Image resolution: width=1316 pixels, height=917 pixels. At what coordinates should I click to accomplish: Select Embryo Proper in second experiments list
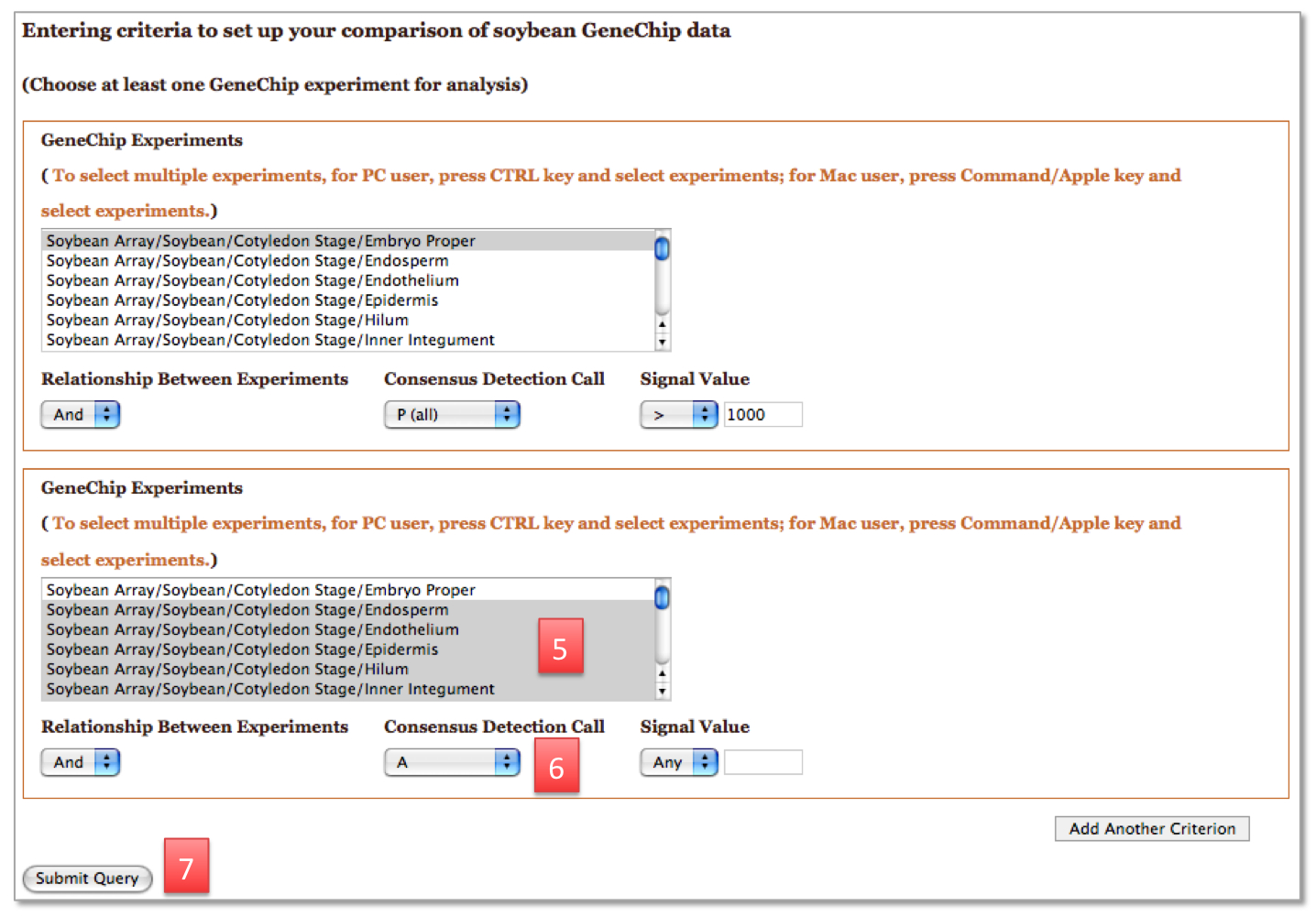349,590
